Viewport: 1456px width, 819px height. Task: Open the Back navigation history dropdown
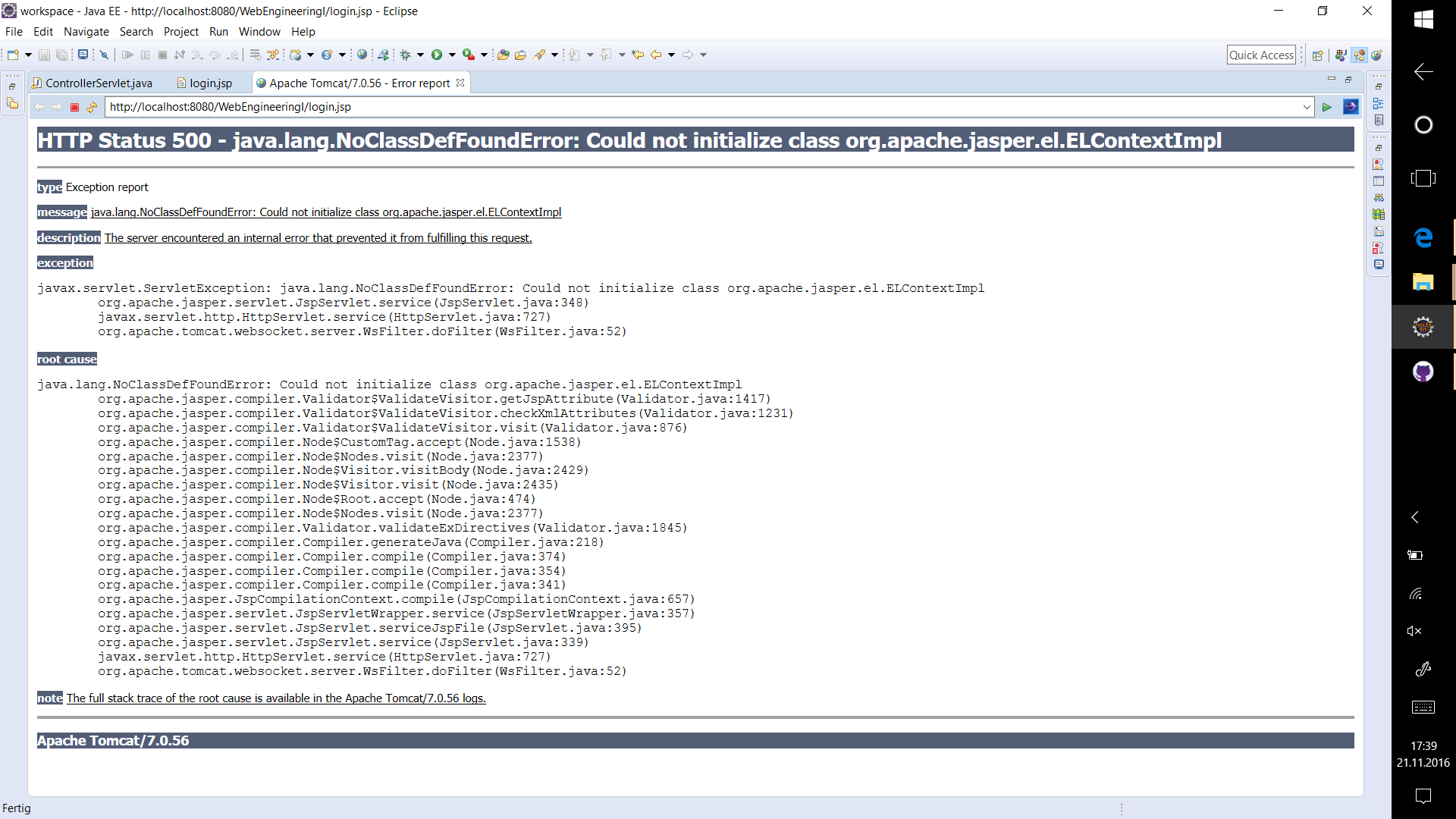pyautogui.click(x=671, y=55)
